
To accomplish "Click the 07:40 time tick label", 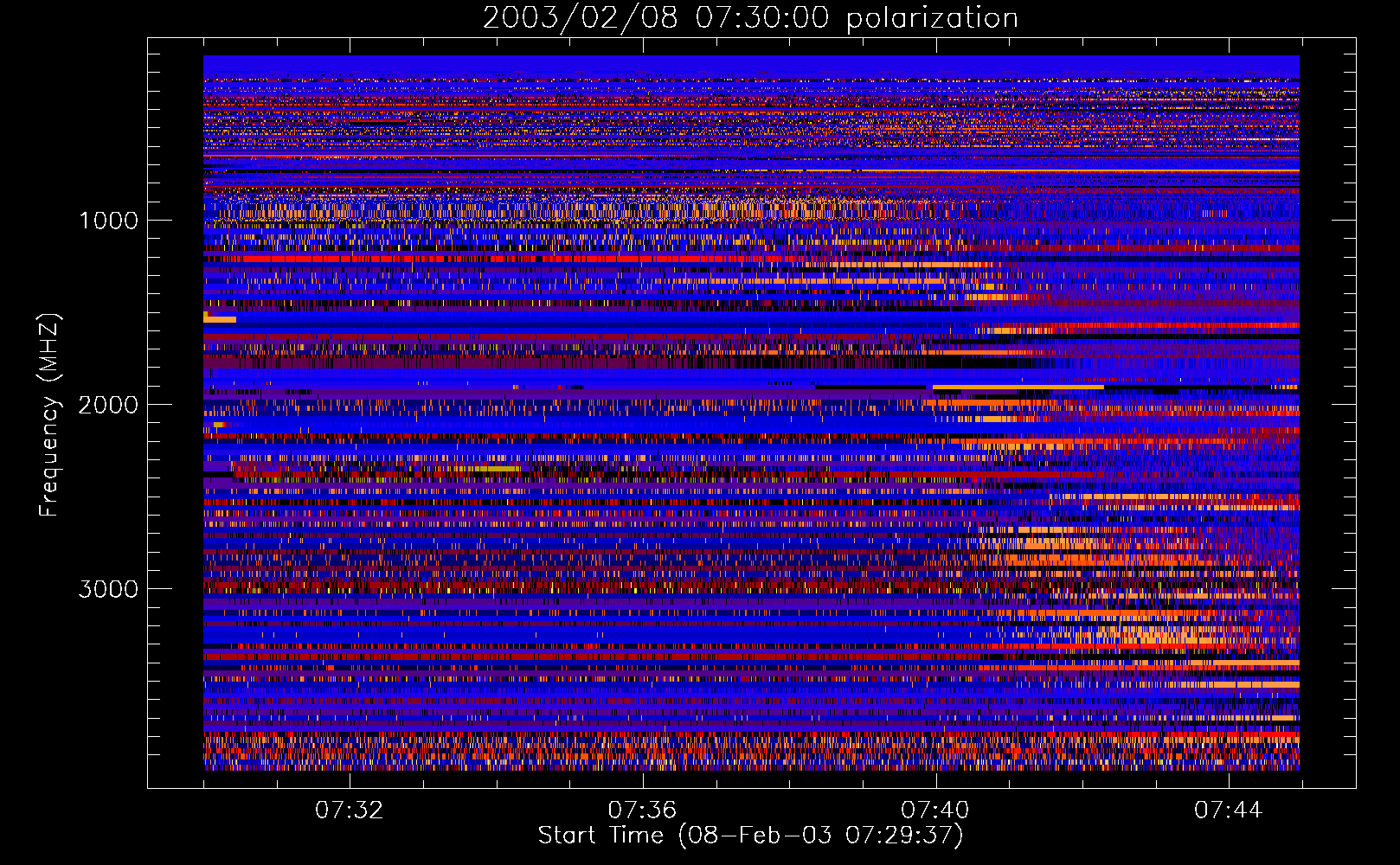I will (935, 811).
